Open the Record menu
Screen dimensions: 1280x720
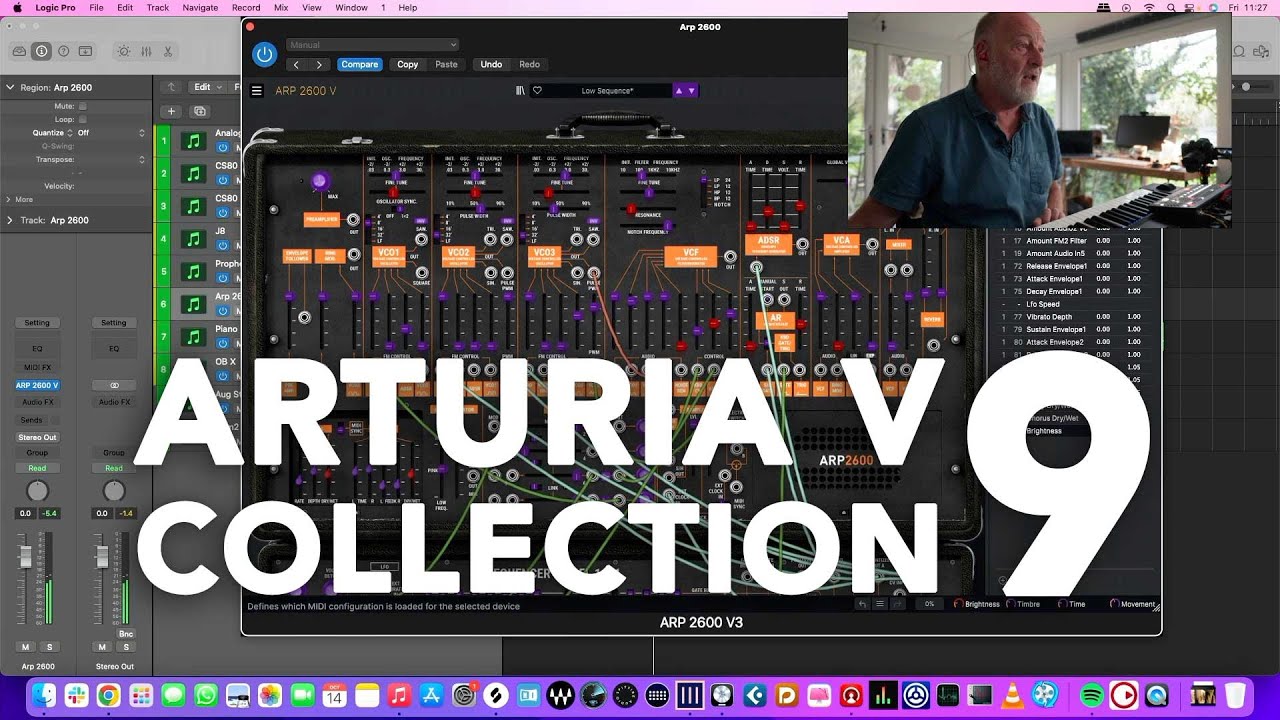pyautogui.click(x=246, y=7)
